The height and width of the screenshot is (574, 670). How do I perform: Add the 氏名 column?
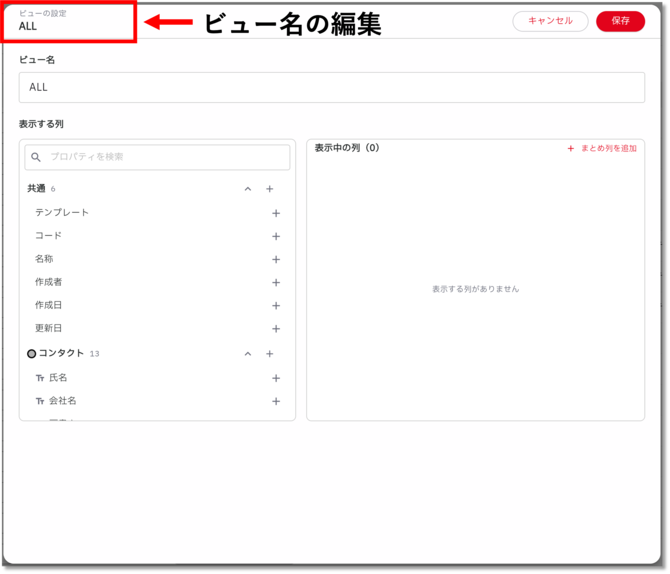tap(276, 378)
